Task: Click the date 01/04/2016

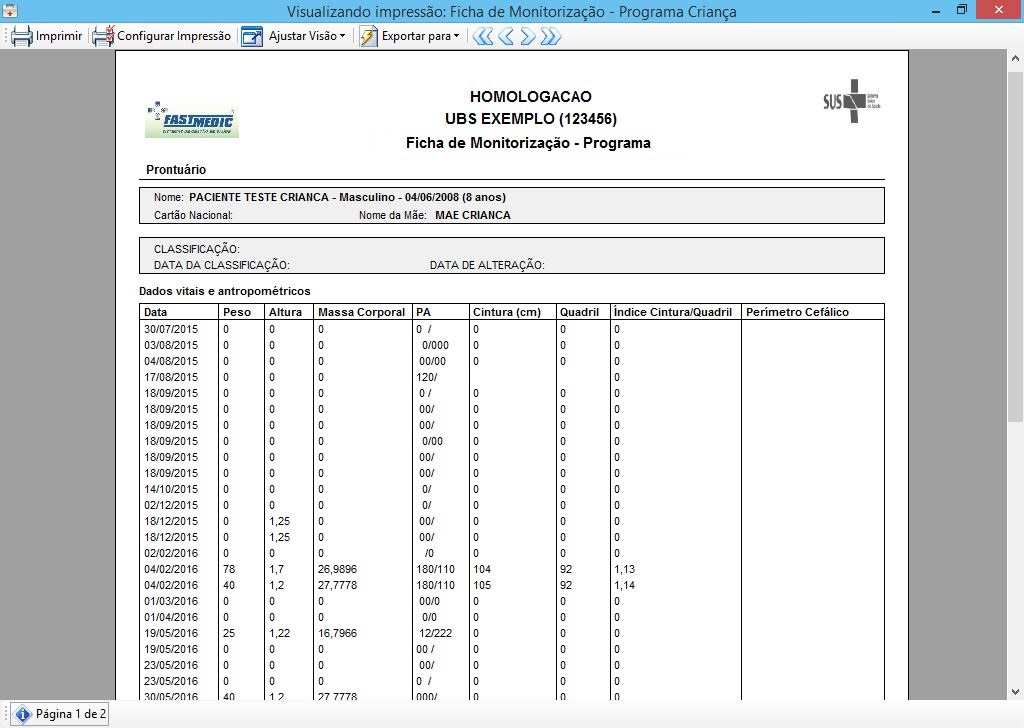Action: [x=171, y=617]
